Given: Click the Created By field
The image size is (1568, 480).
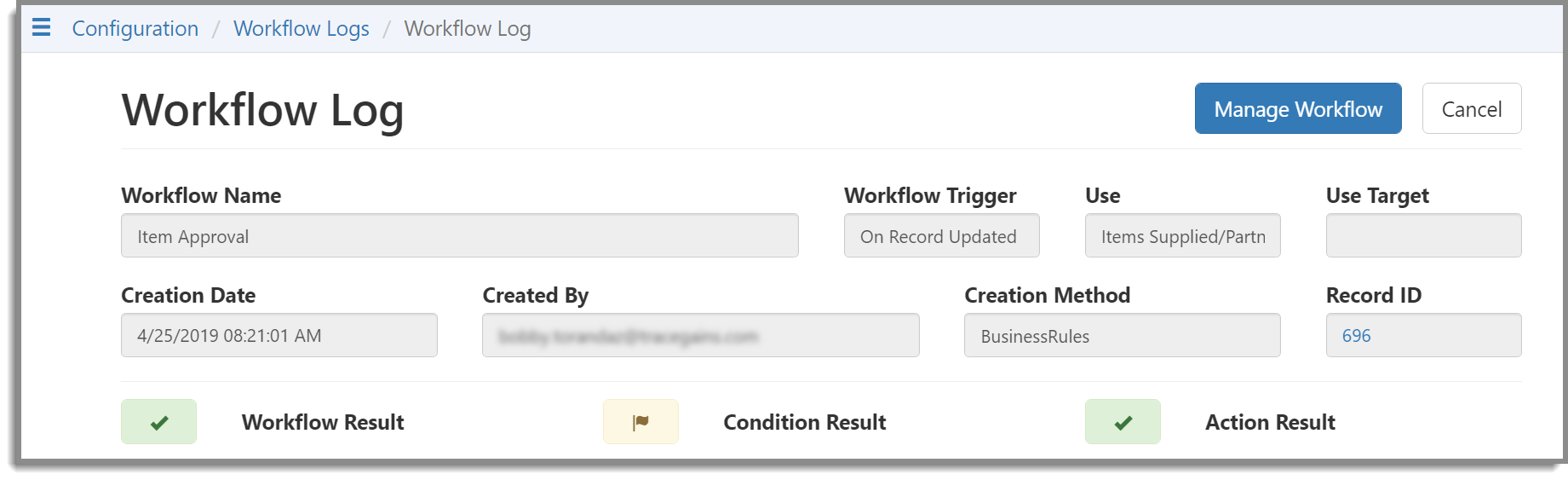Looking at the screenshot, I should [x=700, y=336].
